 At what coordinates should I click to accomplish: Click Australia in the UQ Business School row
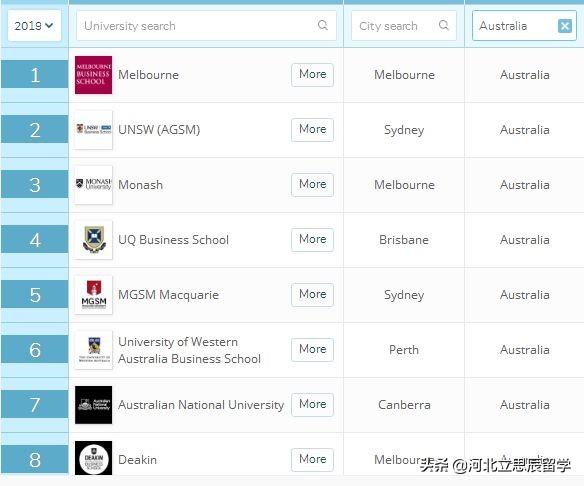pos(524,240)
